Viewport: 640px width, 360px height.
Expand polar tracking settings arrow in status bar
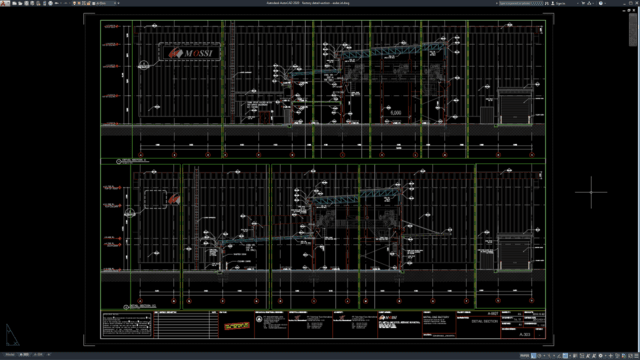point(544,356)
